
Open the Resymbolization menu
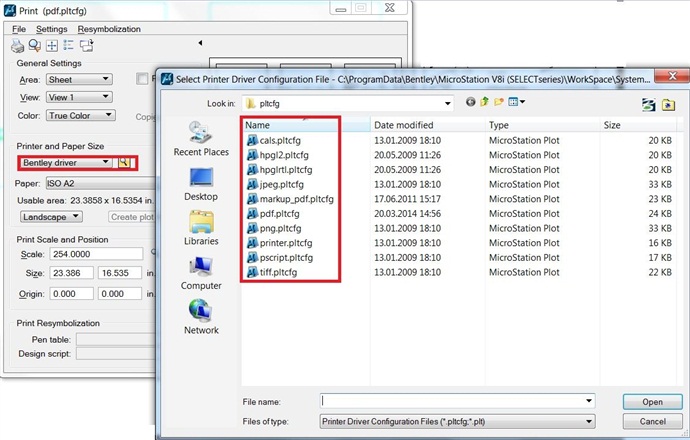(x=109, y=29)
